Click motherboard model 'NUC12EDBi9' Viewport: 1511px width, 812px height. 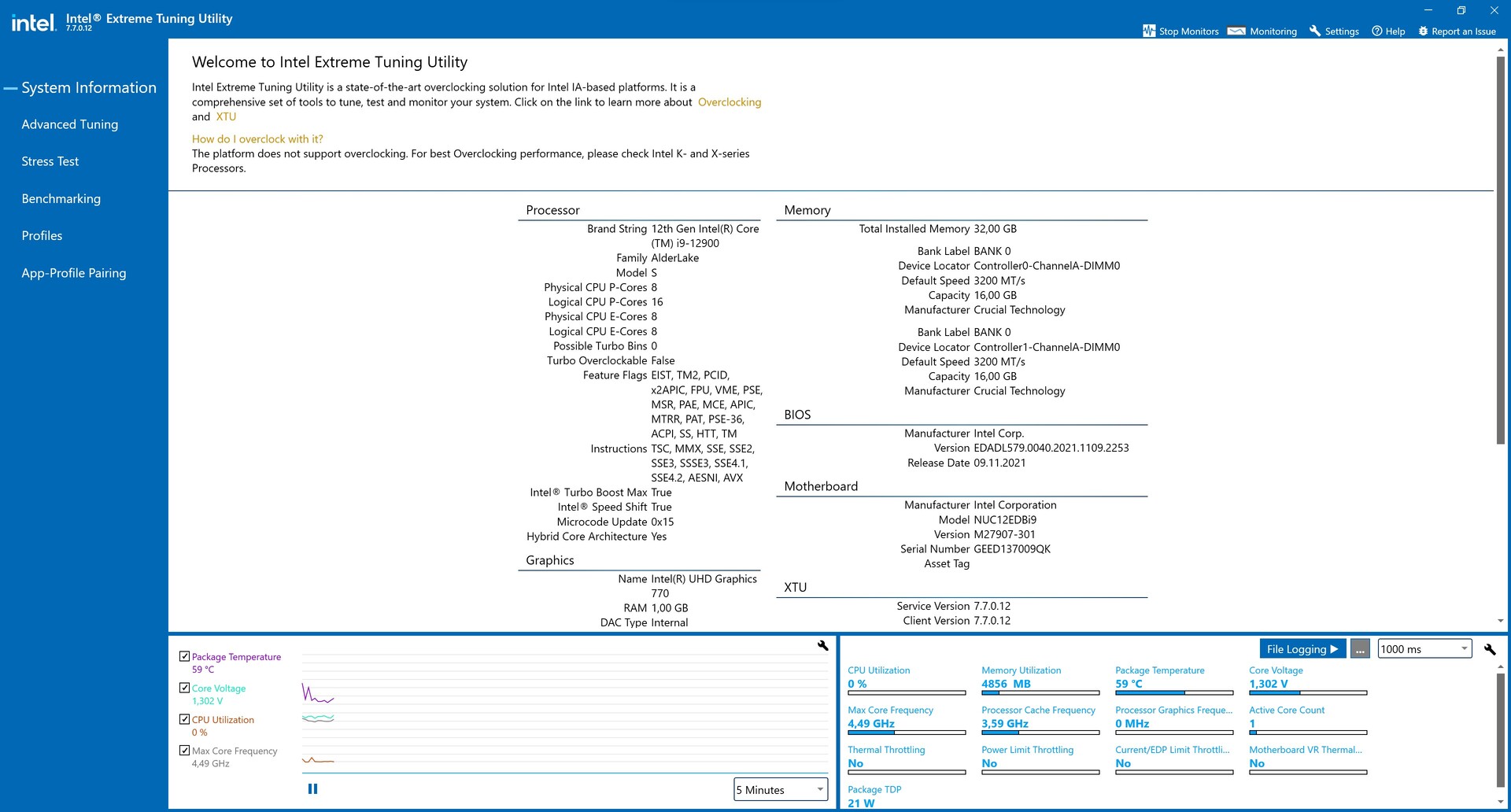(x=1005, y=520)
